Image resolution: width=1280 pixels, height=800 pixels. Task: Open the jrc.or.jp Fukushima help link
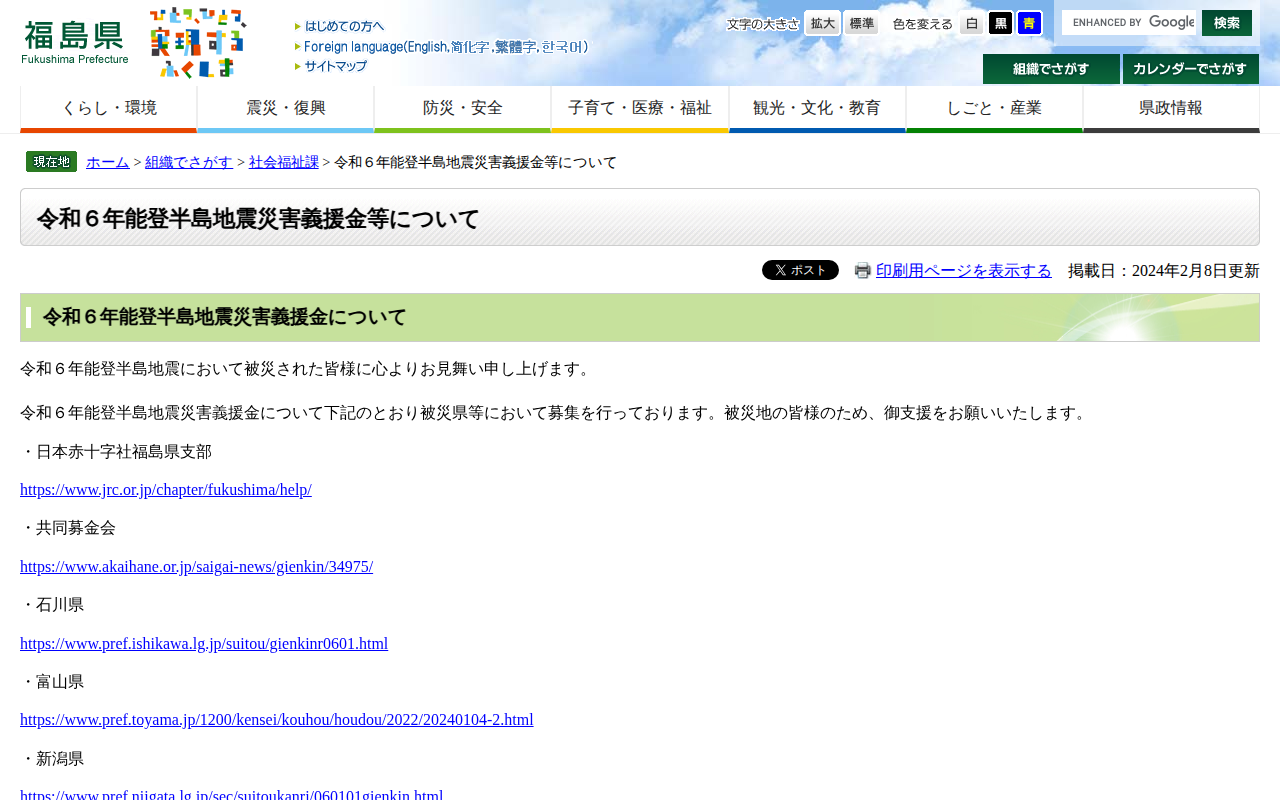pos(166,490)
